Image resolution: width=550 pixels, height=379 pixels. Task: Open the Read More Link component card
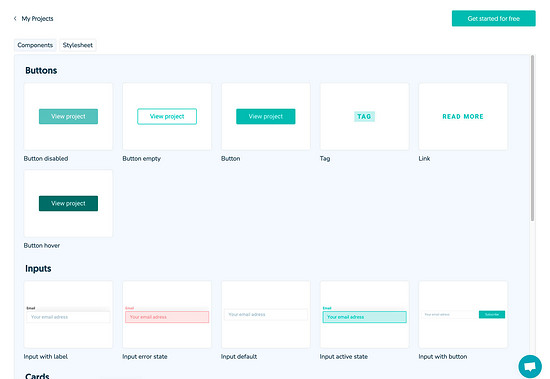tap(463, 117)
